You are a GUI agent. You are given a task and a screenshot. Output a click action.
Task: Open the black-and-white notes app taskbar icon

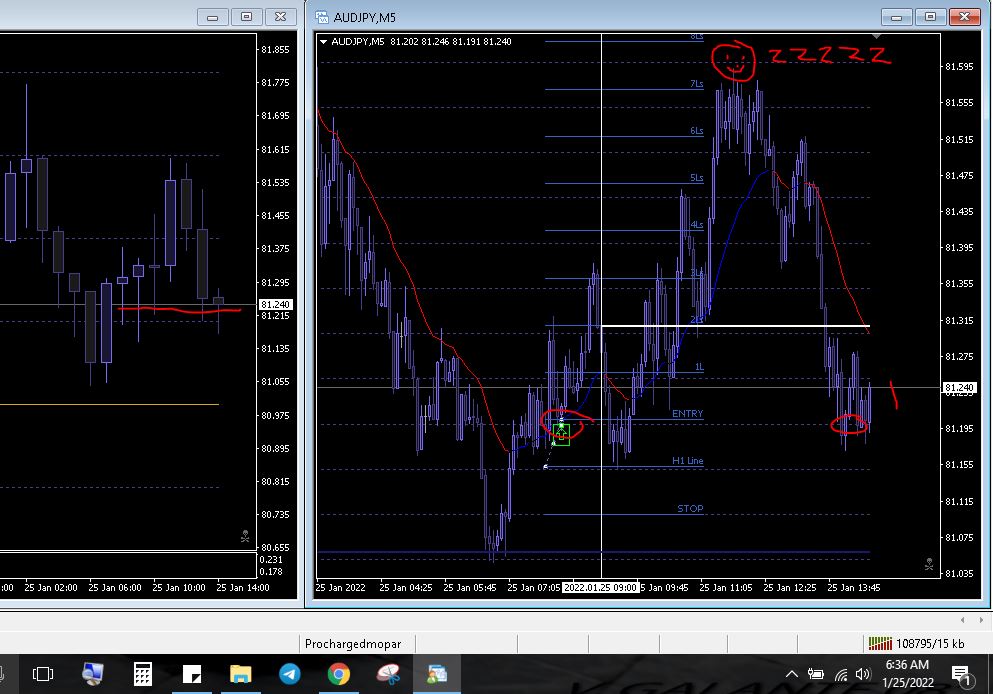pos(191,674)
